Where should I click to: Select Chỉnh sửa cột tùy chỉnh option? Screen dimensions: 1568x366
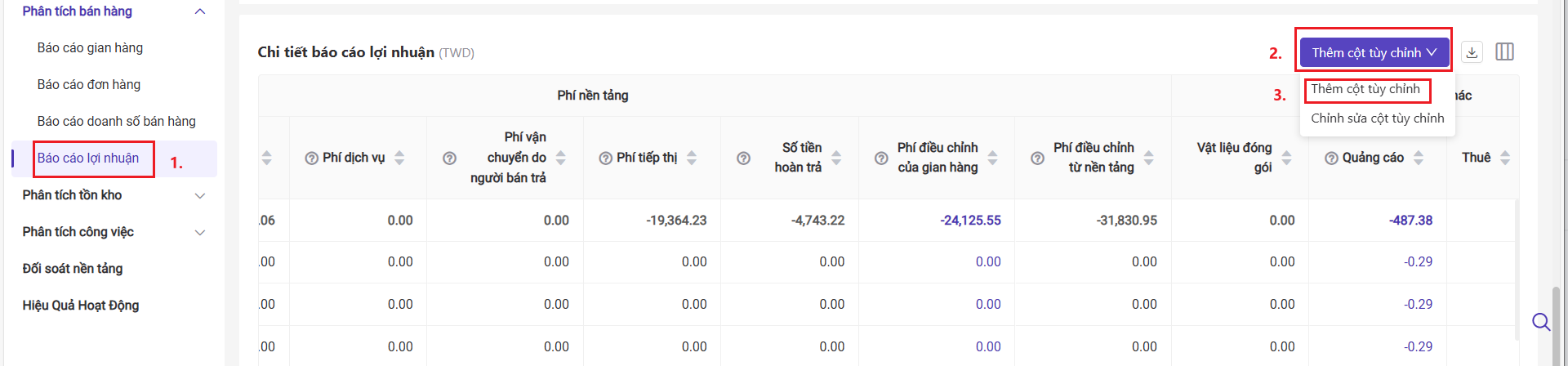pos(1377,118)
